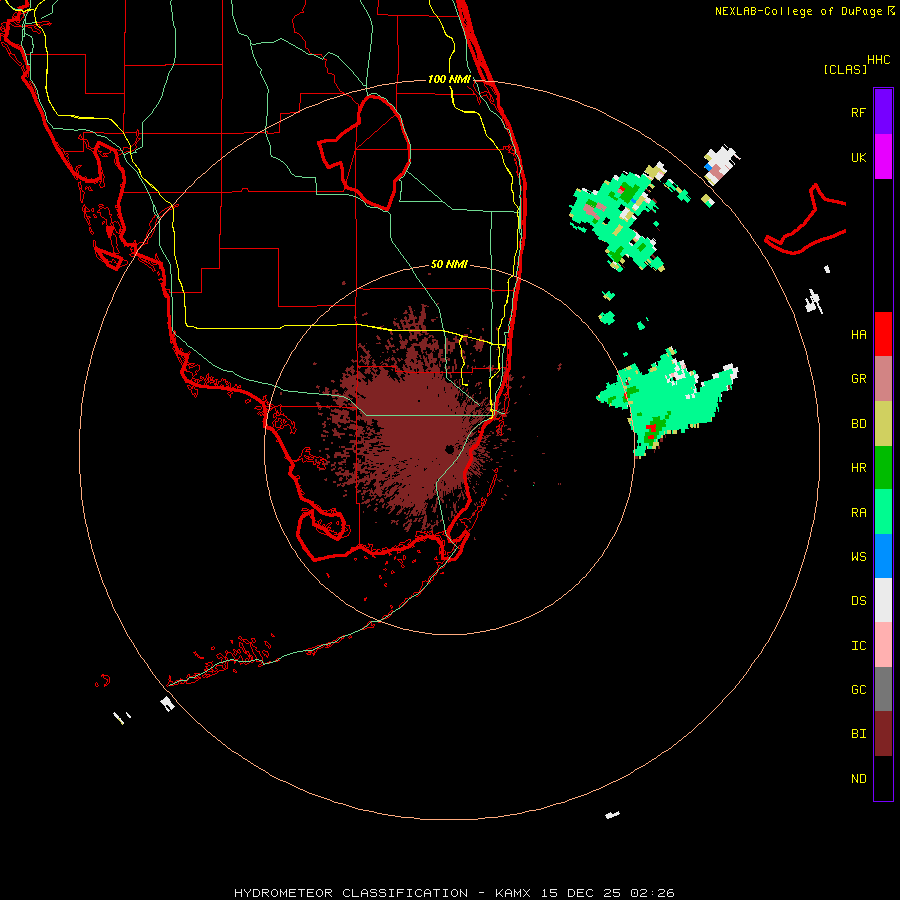
Task: Click the GC legend label
Action: pos(858,689)
